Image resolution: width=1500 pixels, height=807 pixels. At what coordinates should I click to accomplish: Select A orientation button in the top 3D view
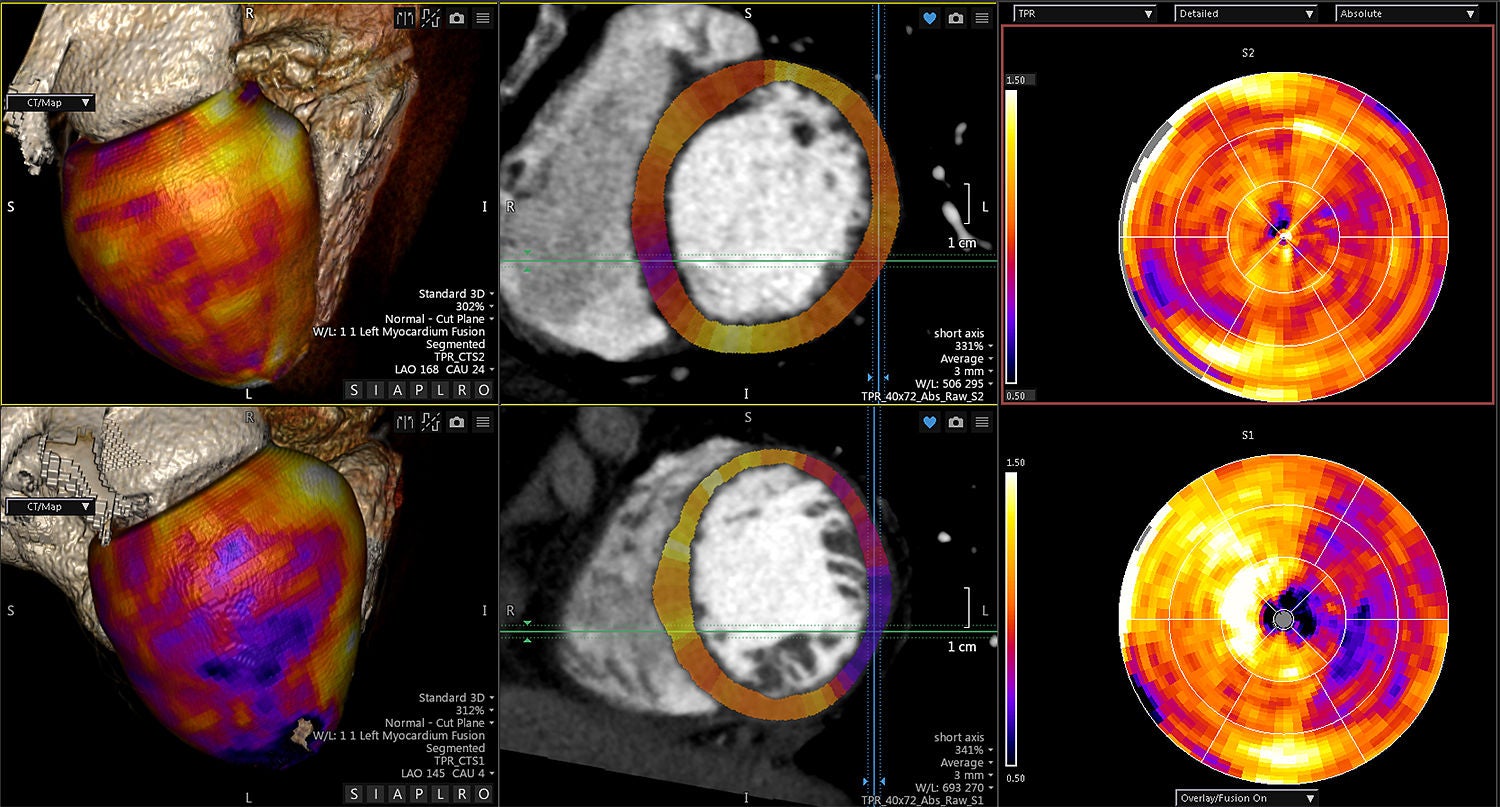397,390
